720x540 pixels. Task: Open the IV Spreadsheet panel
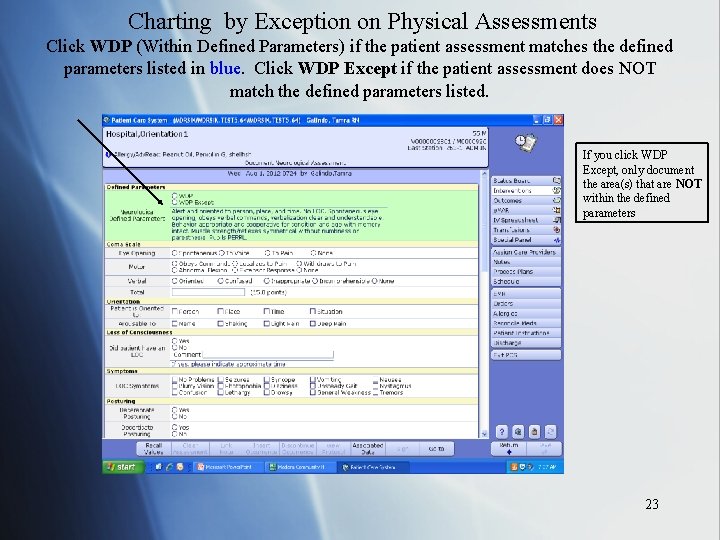(526, 220)
